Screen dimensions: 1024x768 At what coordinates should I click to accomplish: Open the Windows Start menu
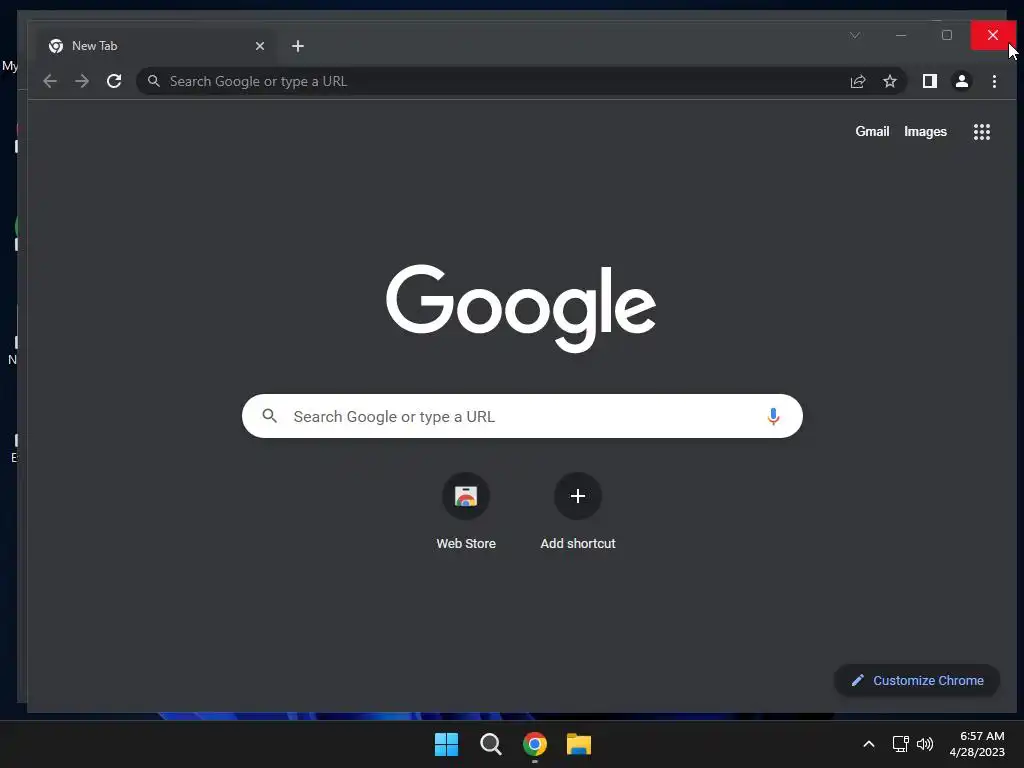[x=447, y=744]
